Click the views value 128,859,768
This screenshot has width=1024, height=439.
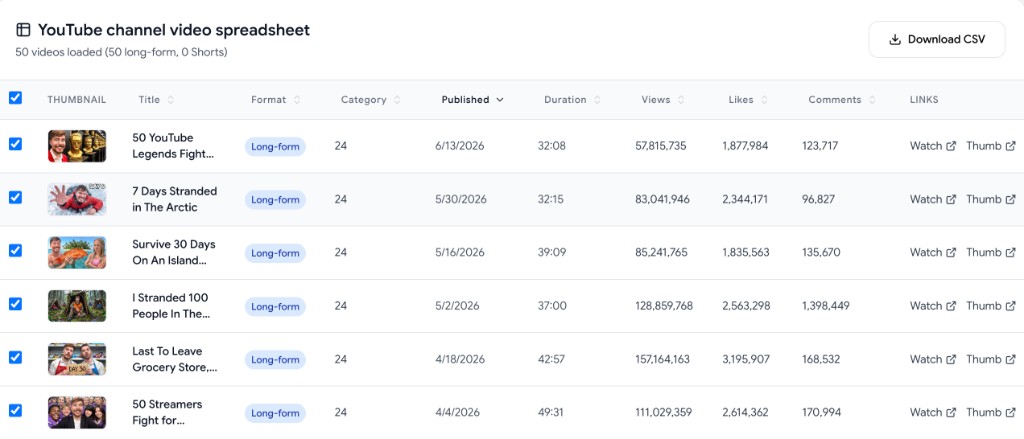(x=664, y=306)
